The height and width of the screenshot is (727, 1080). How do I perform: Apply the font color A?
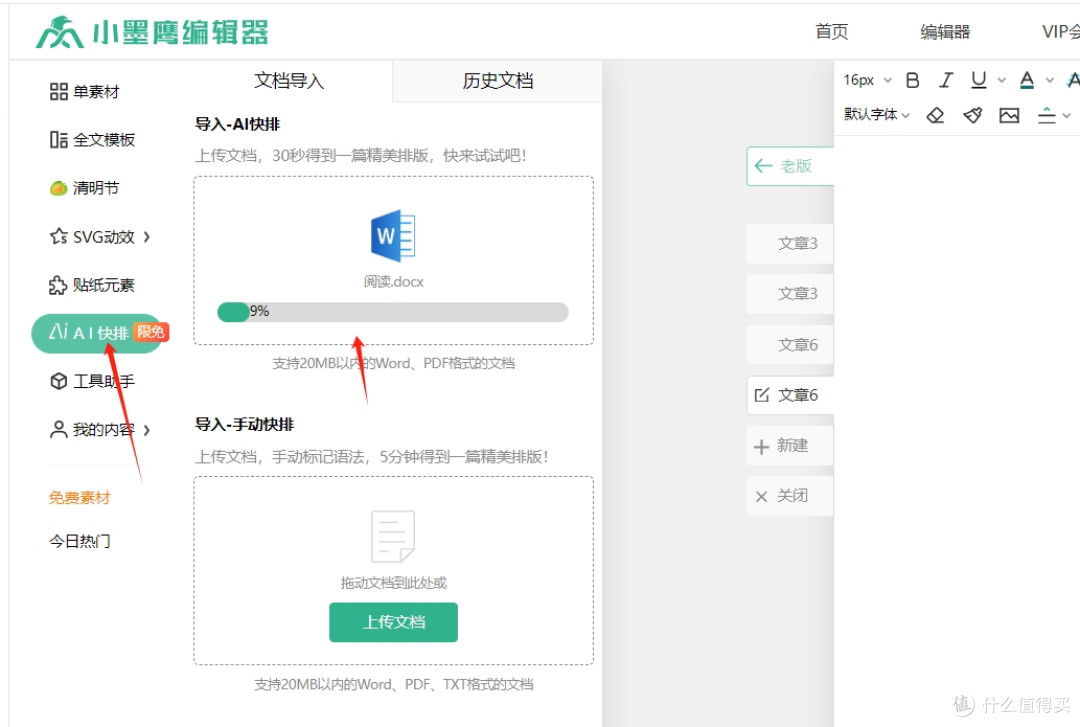pyautogui.click(x=1027, y=81)
